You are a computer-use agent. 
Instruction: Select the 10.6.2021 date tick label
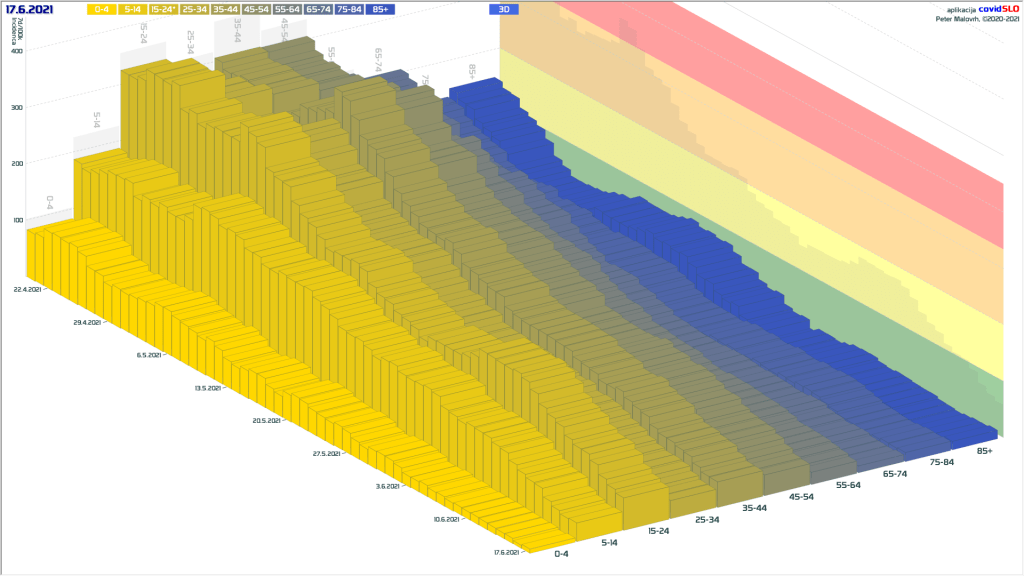(x=447, y=519)
